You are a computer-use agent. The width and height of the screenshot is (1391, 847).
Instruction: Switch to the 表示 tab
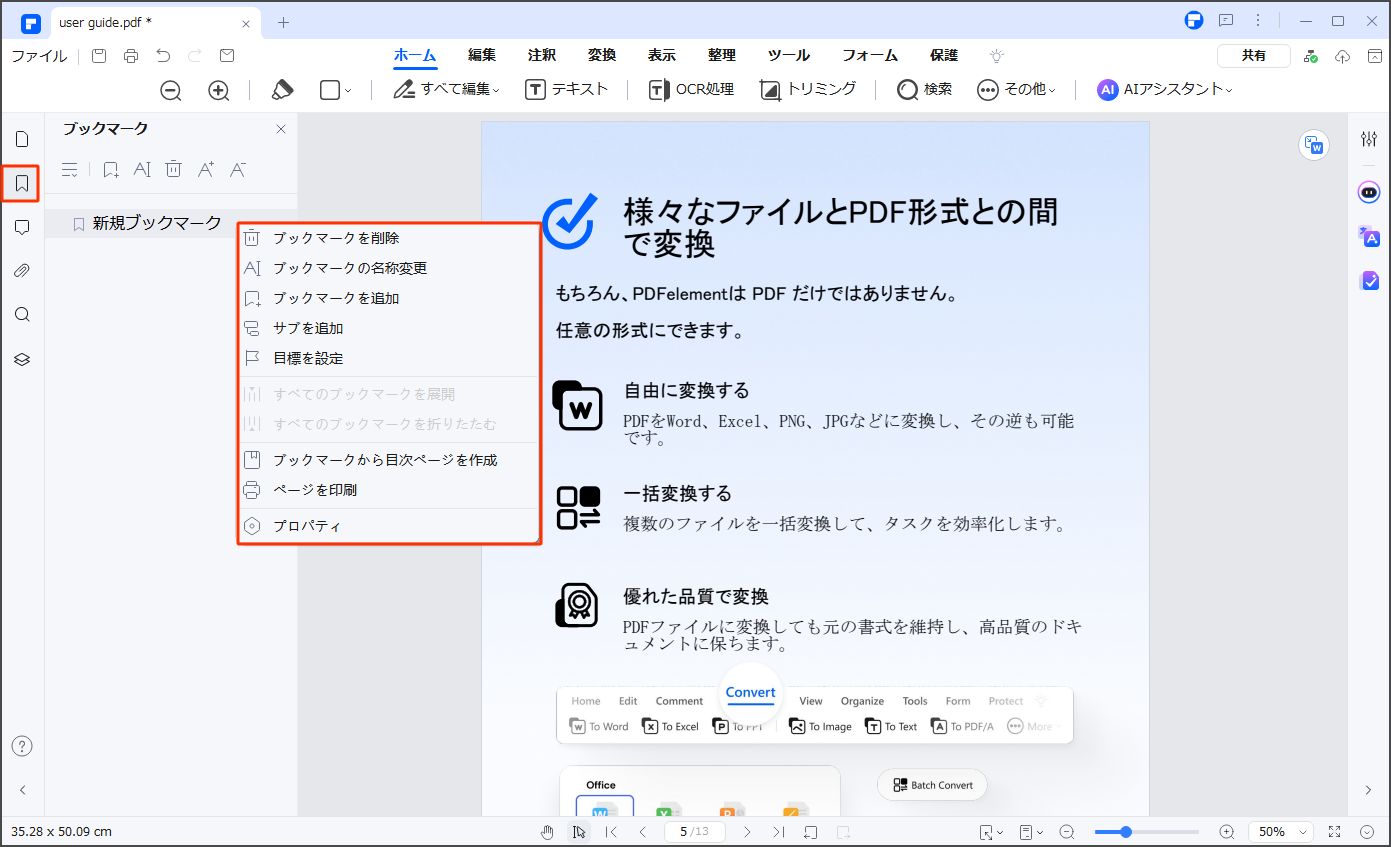[661, 56]
